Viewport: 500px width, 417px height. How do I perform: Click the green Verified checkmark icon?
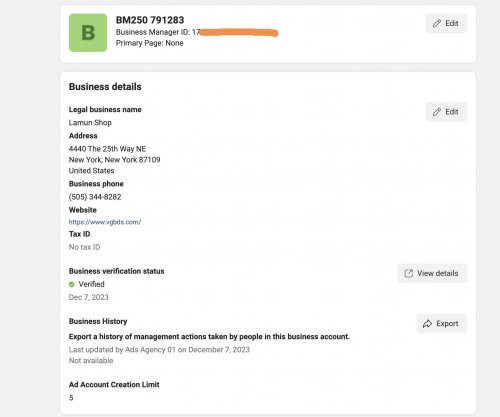[71, 284]
